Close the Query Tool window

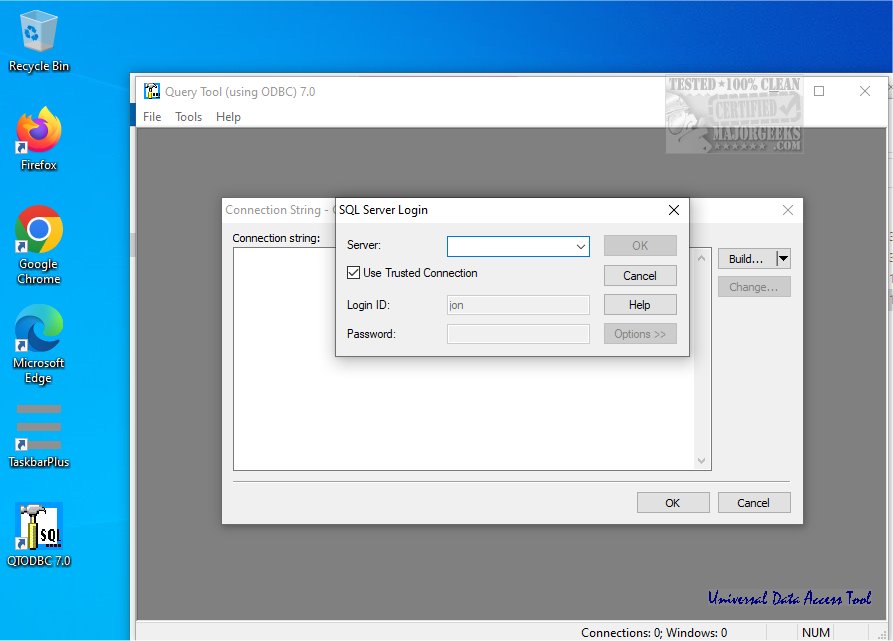click(x=865, y=91)
